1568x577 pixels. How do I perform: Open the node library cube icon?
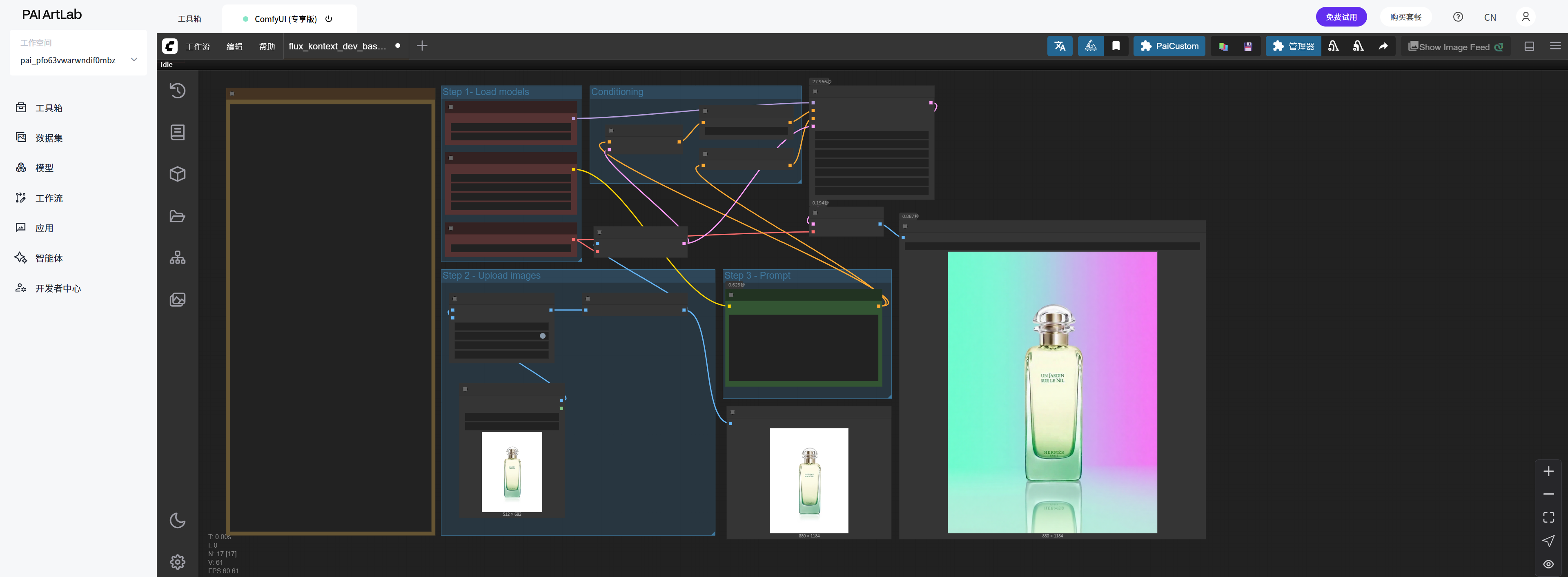point(177,174)
